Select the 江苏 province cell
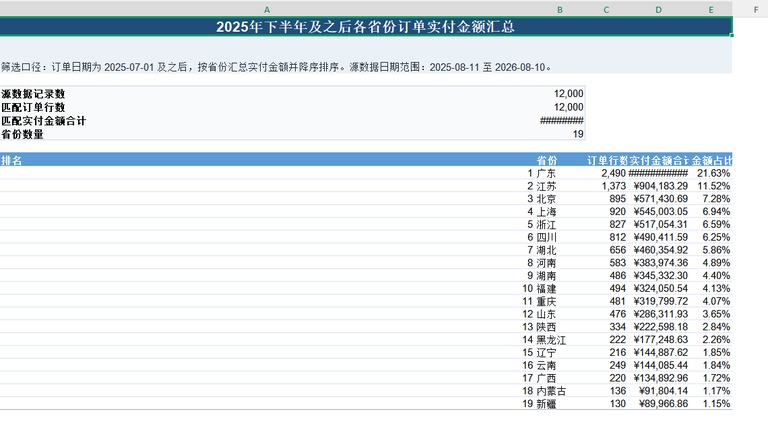The height and width of the screenshot is (428, 768). click(560, 186)
